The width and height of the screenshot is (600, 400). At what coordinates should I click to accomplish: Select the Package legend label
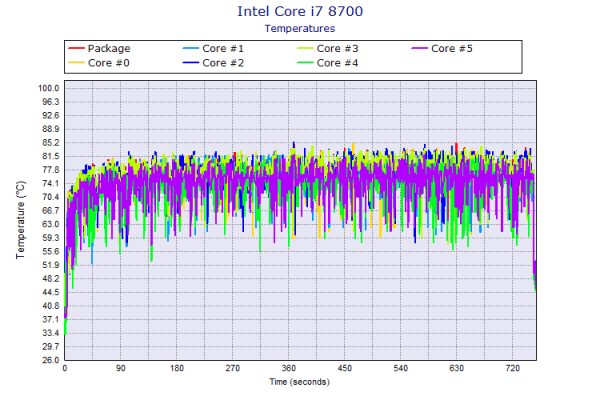click(x=109, y=49)
